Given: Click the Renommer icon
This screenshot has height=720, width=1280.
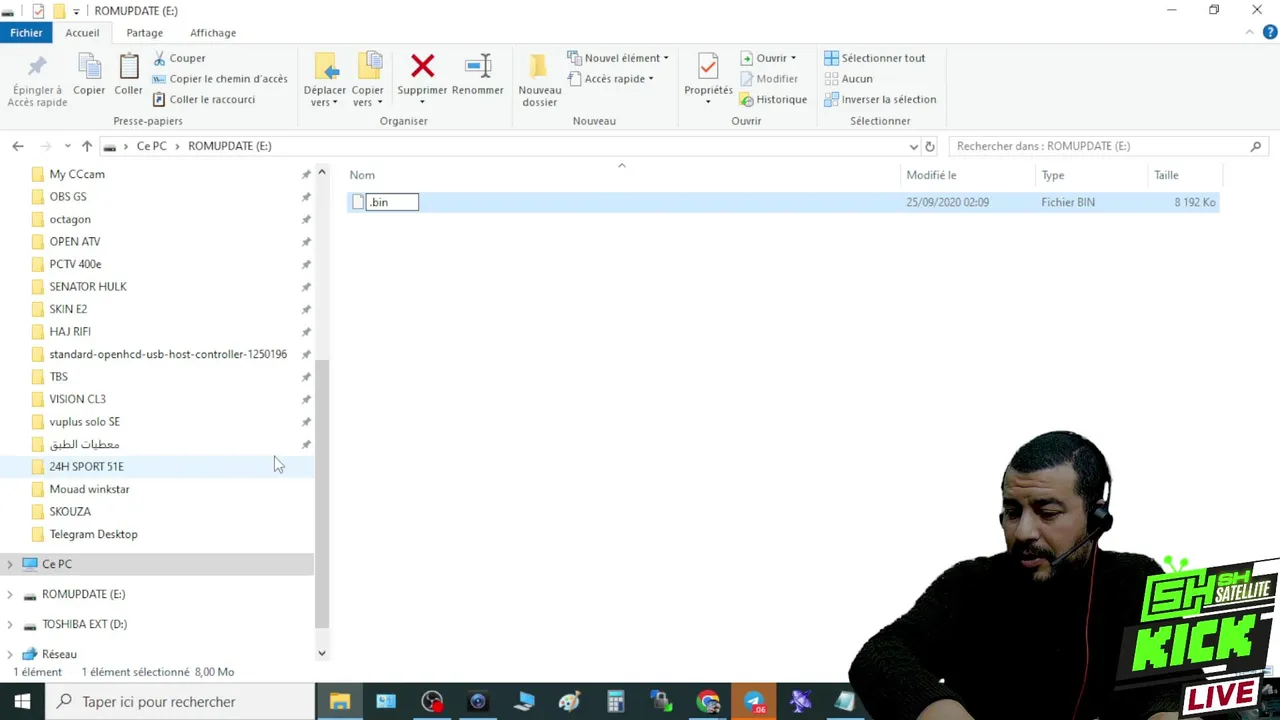Looking at the screenshot, I should [x=478, y=66].
